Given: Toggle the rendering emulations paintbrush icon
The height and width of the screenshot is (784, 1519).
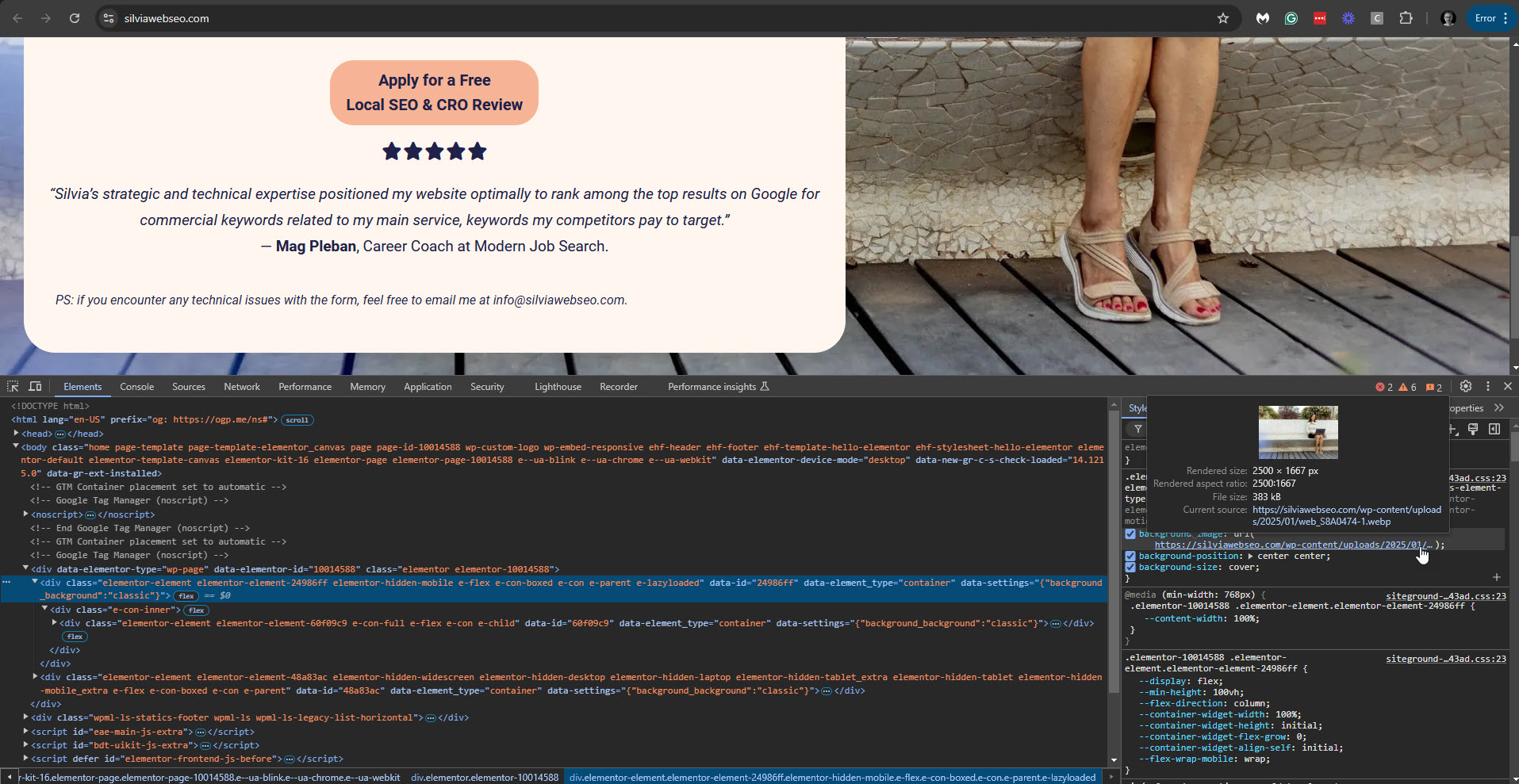Looking at the screenshot, I should pyautogui.click(x=1473, y=429).
